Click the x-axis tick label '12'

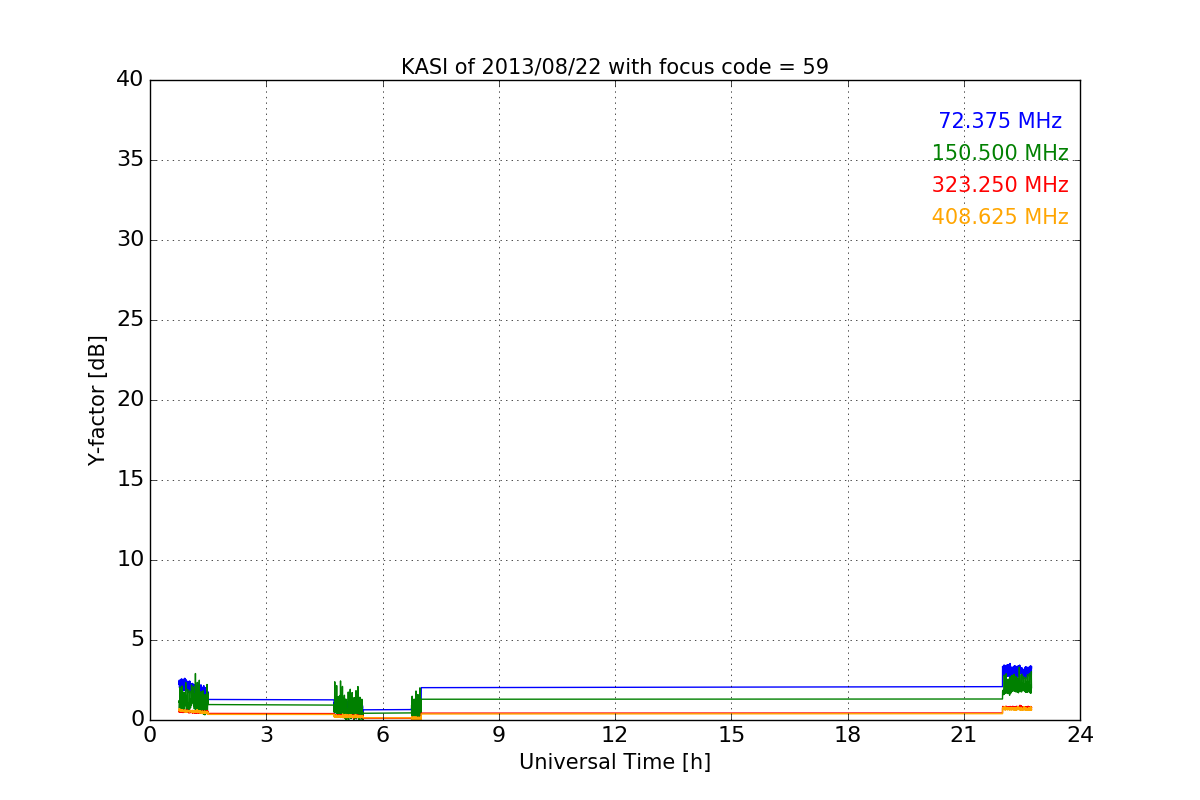615,735
